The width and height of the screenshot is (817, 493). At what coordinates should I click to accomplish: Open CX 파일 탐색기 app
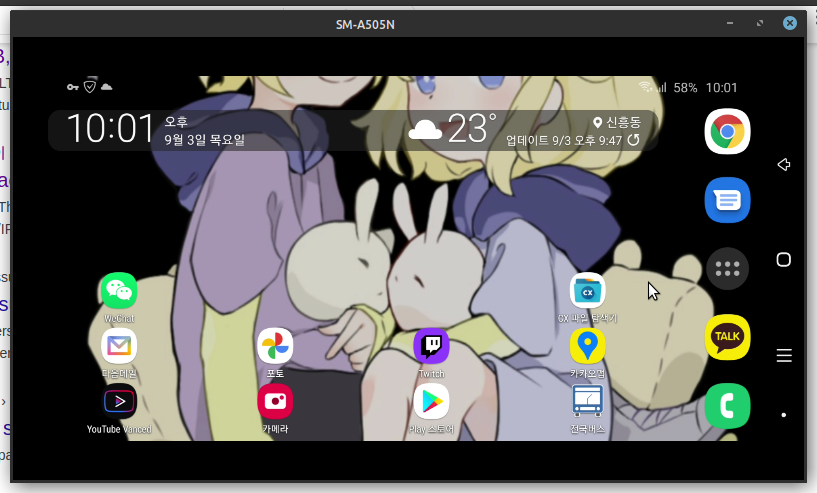click(588, 290)
